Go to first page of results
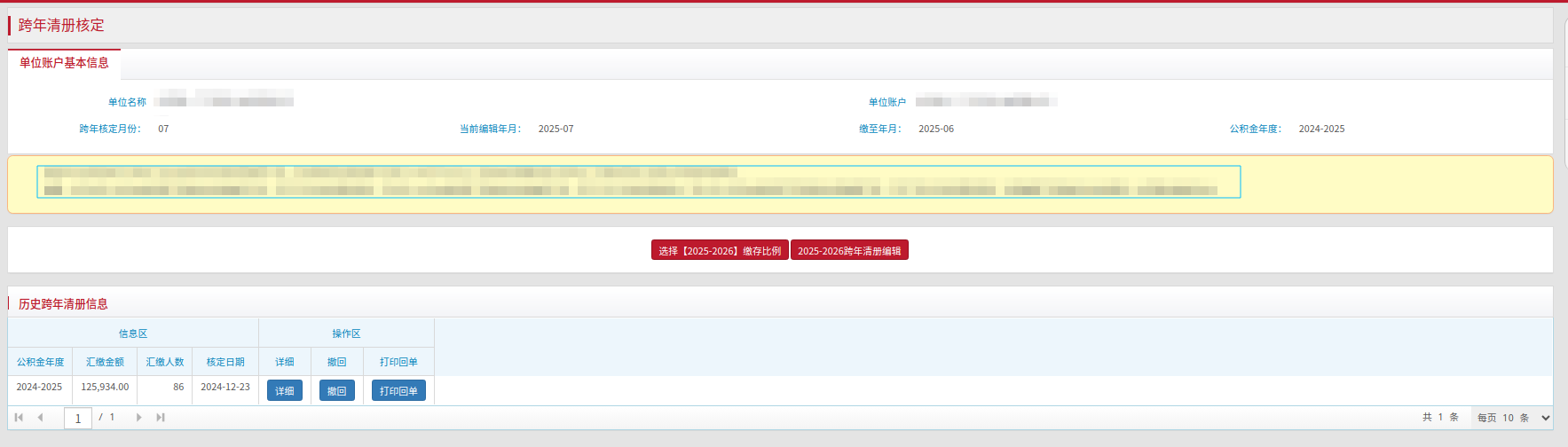The height and width of the screenshot is (447, 1568). point(19,418)
